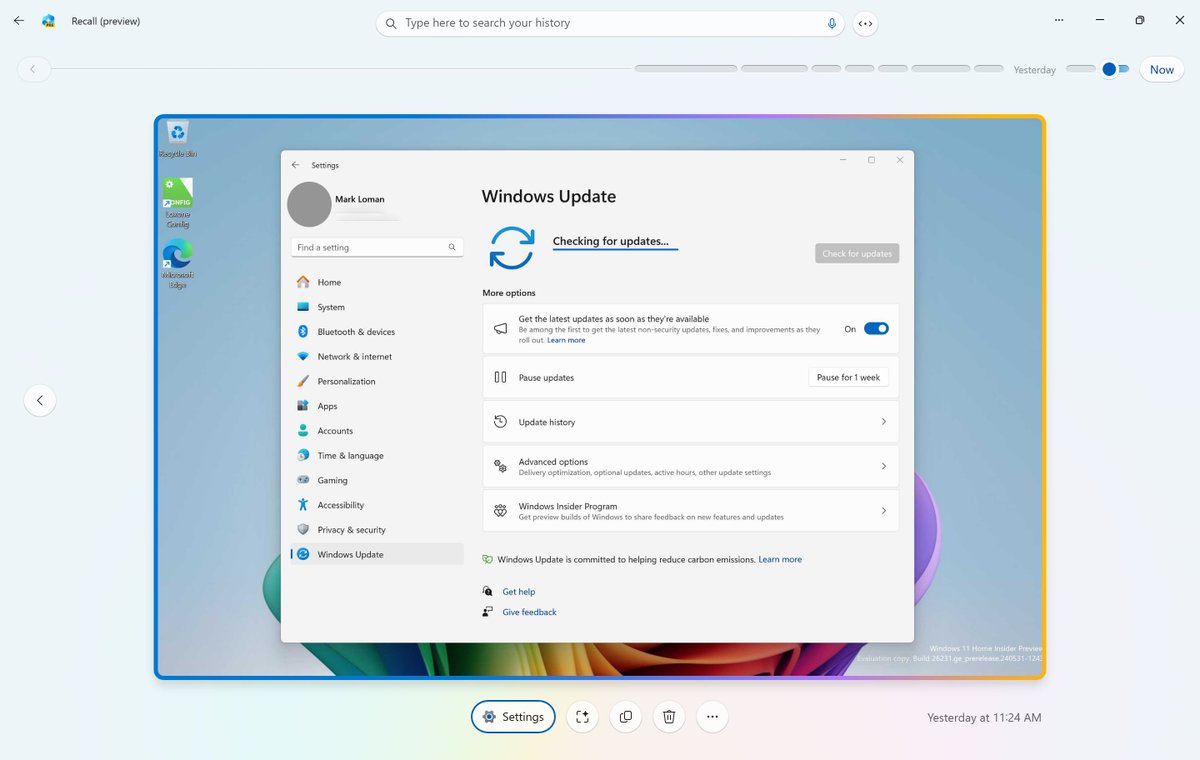
Task: Click the Yesterday timeline label
Action: pyautogui.click(x=1034, y=70)
